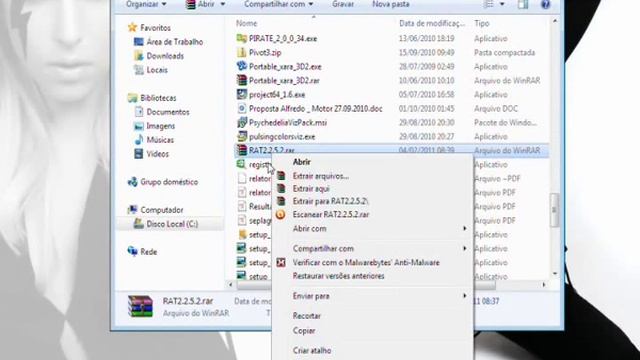Click the Downloads folder icon in sidebar

139,56
